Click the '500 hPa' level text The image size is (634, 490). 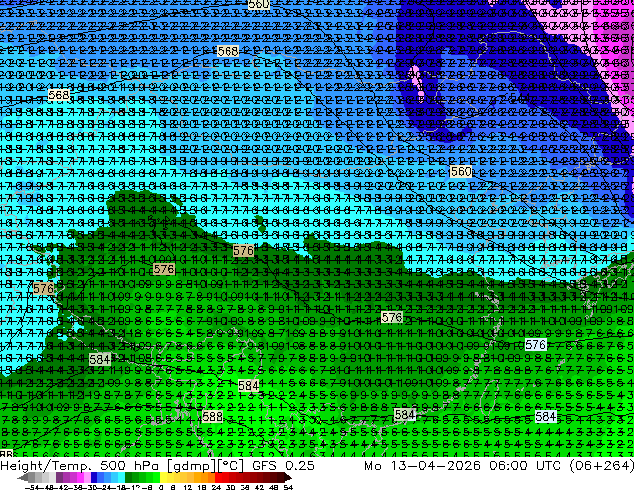(x=131, y=466)
